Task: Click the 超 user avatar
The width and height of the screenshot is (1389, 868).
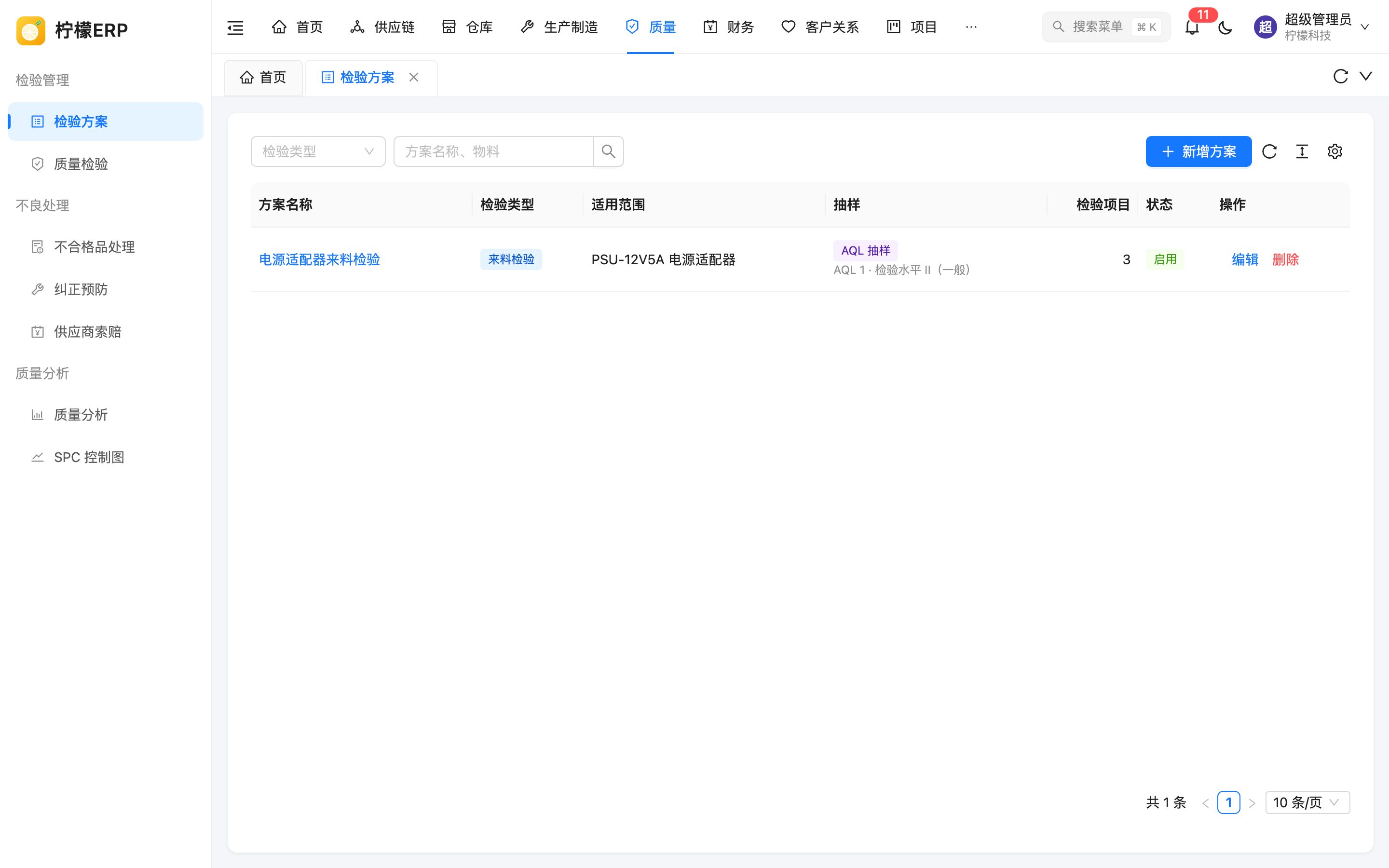Action: [1265, 27]
